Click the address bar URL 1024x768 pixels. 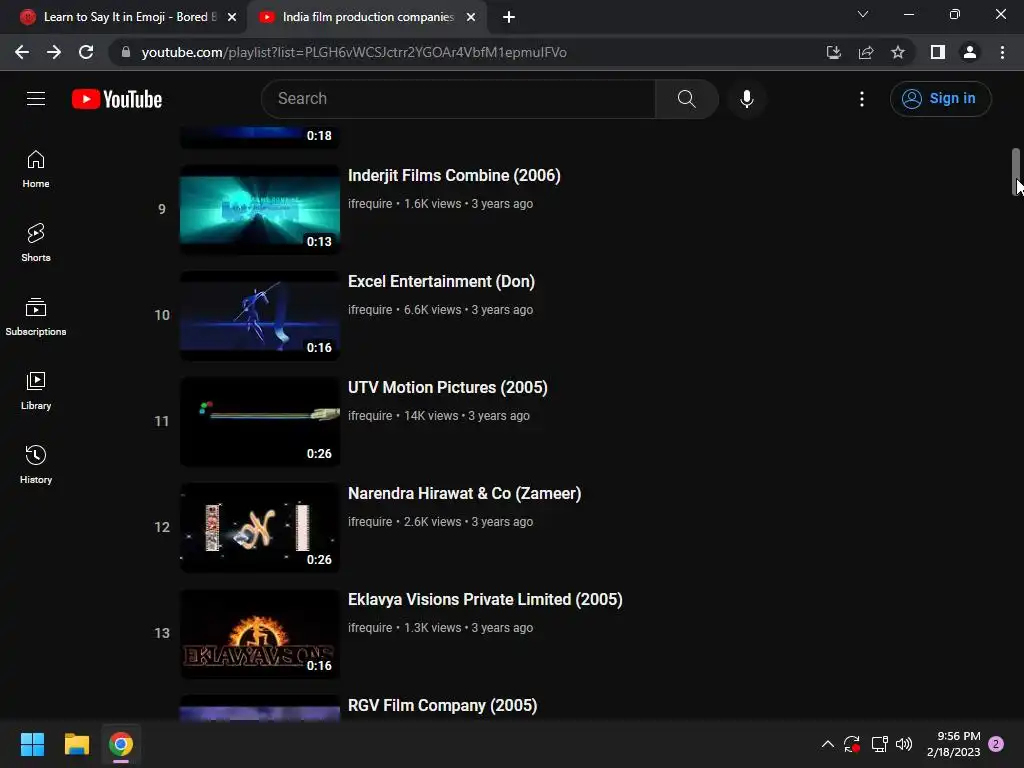[x=354, y=52]
